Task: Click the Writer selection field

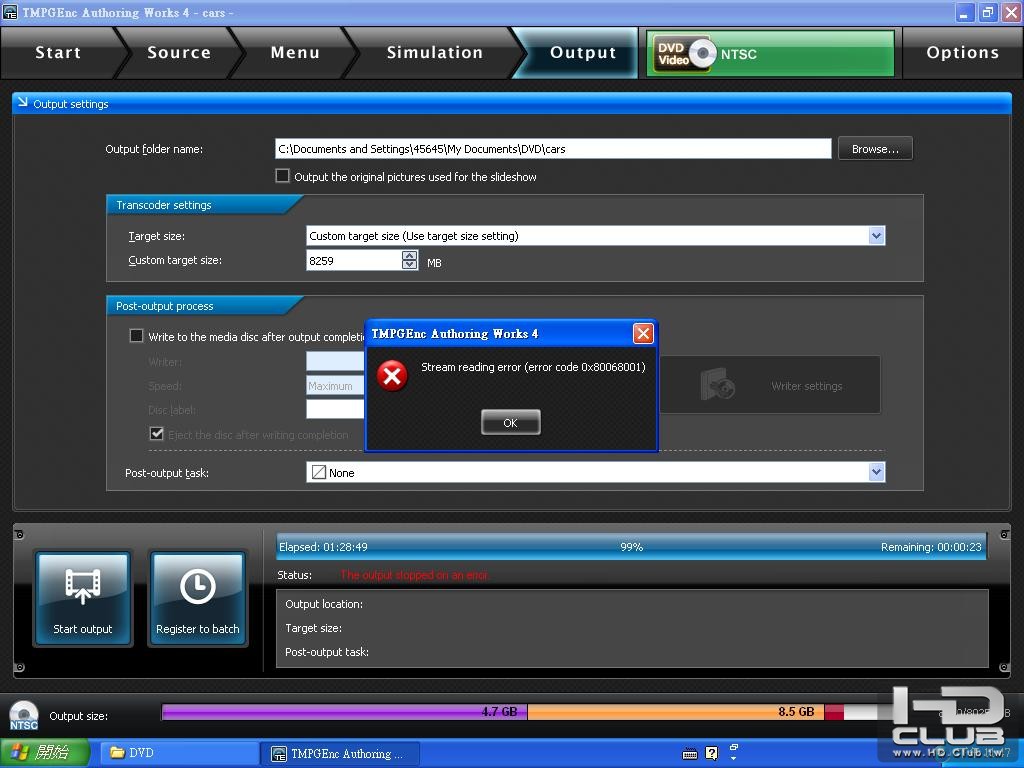Action: tap(336, 361)
